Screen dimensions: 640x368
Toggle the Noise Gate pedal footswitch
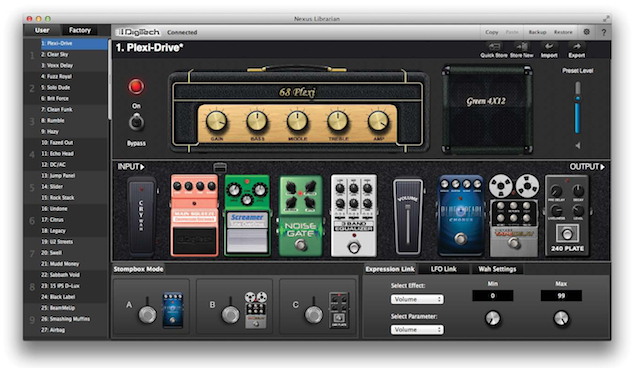click(301, 245)
